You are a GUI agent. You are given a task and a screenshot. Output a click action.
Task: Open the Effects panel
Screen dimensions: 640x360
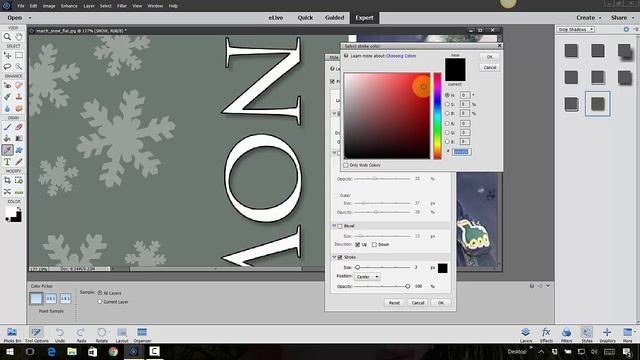[x=546, y=335]
